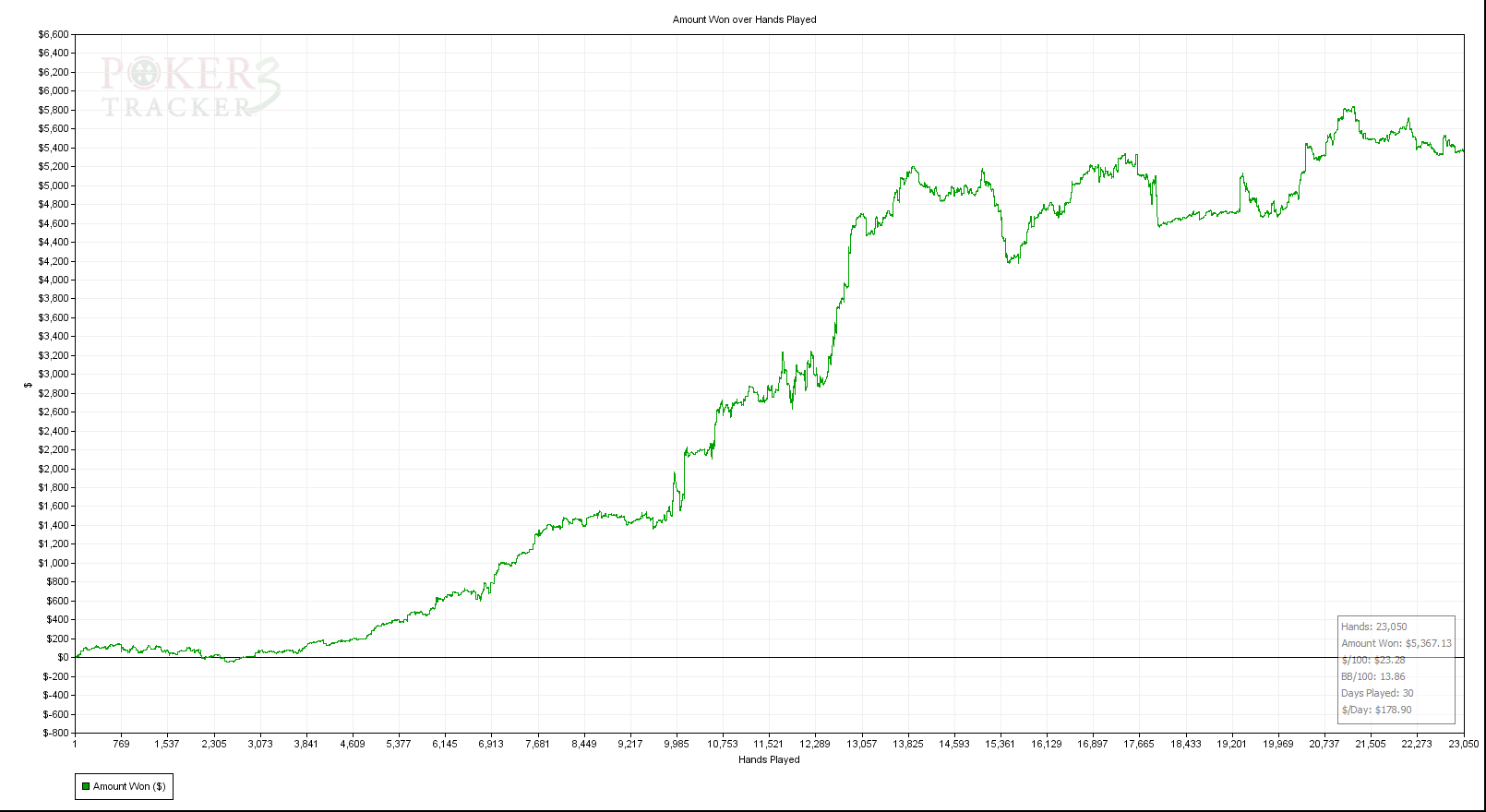Click the "$" y-axis title
The image size is (1486, 812).
click(x=29, y=385)
